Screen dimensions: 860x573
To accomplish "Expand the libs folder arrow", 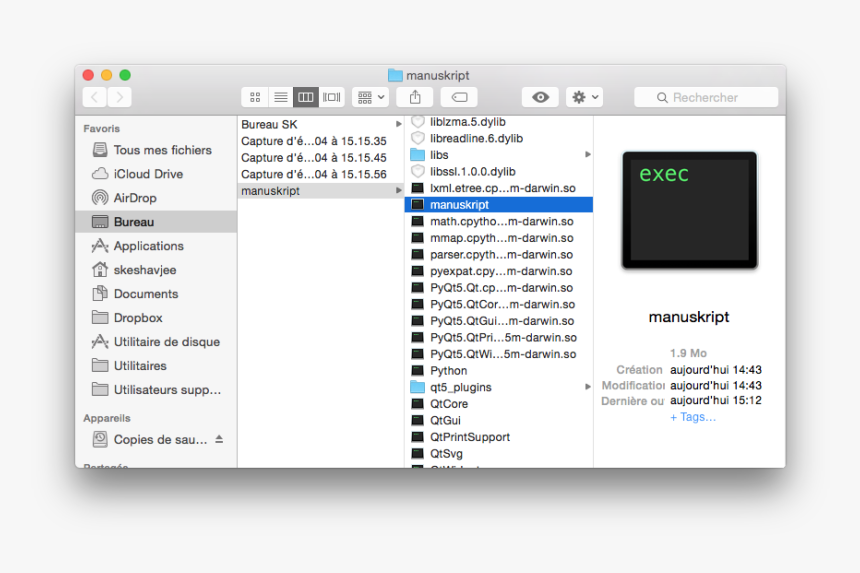I will pos(588,155).
